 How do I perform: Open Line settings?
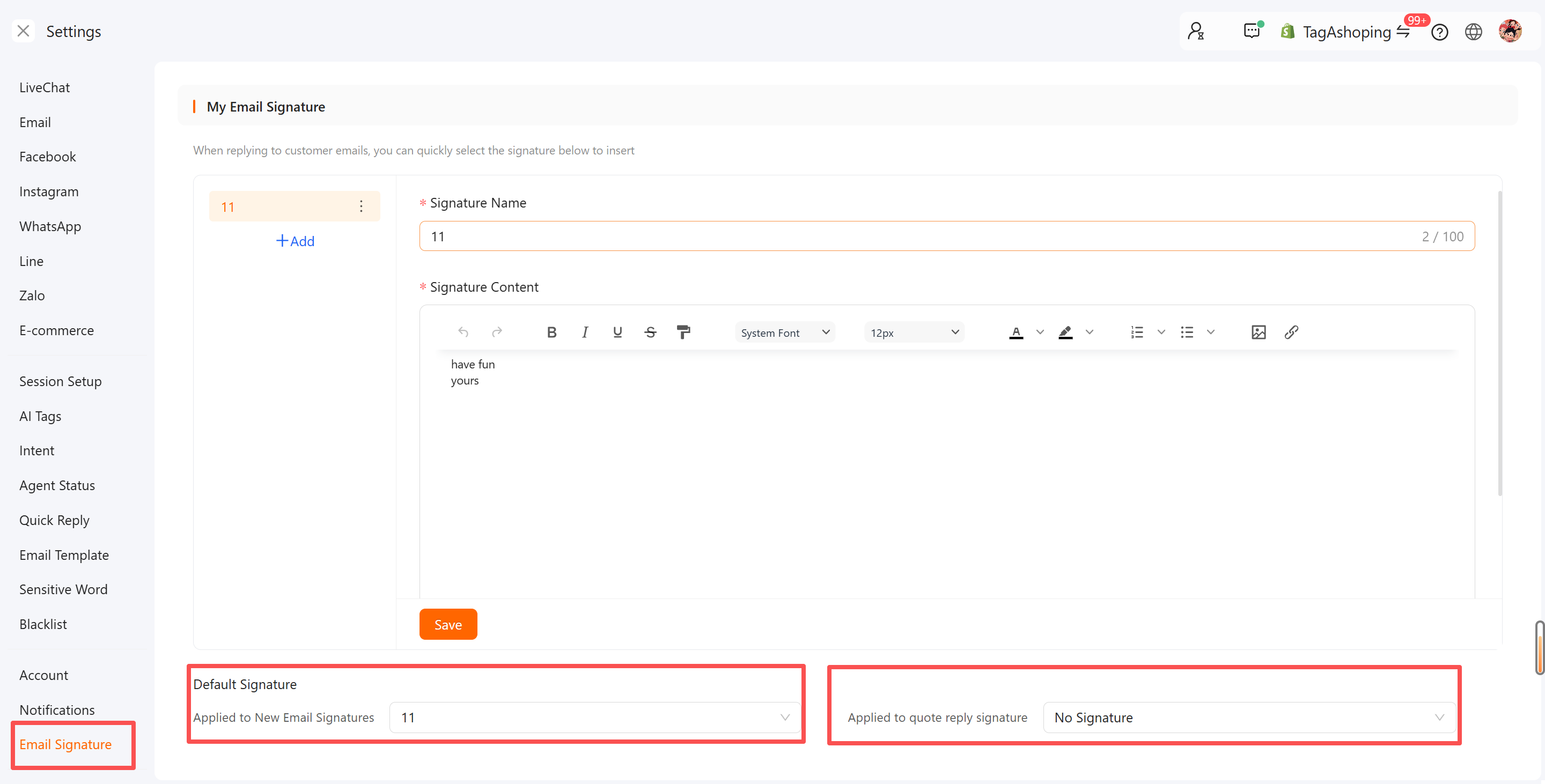point(31,261)
